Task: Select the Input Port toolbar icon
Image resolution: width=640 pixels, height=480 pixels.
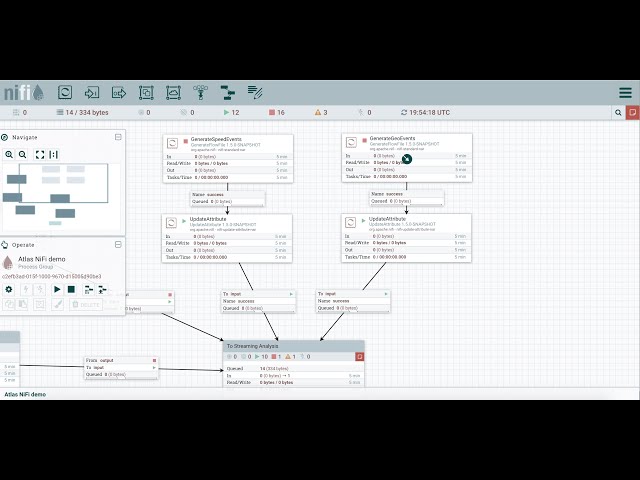Action: [x=92, y=93]
